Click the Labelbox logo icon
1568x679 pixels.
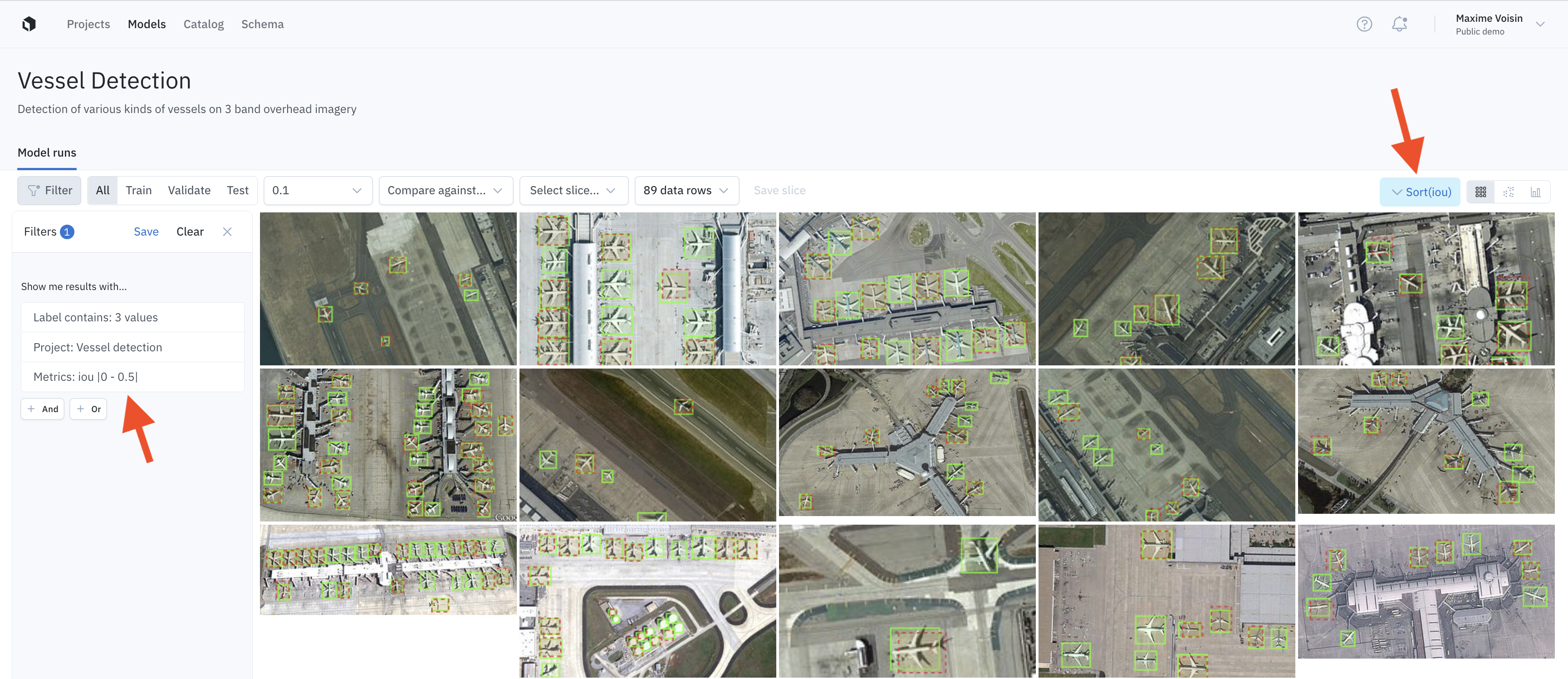(x=29, y=25)
